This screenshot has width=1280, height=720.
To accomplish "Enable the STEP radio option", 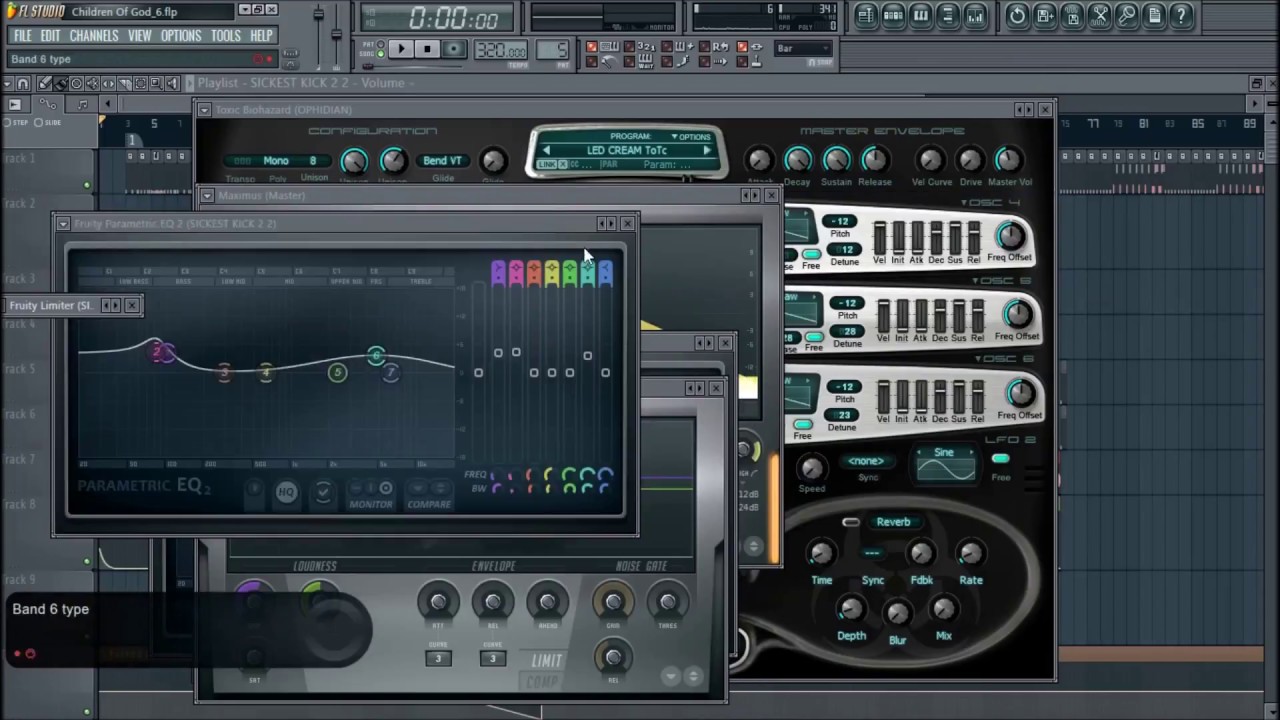I will [x=16, y=122].
